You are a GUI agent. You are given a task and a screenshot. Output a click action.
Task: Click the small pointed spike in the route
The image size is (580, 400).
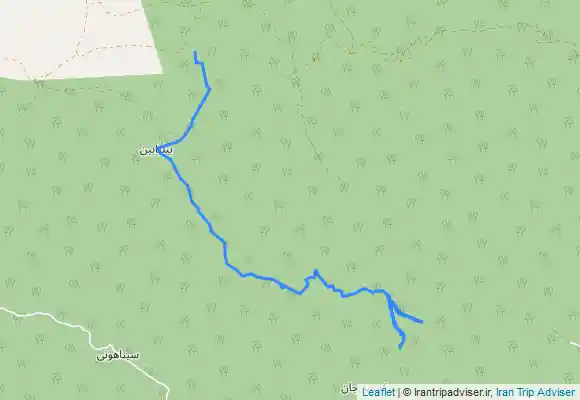316,271
